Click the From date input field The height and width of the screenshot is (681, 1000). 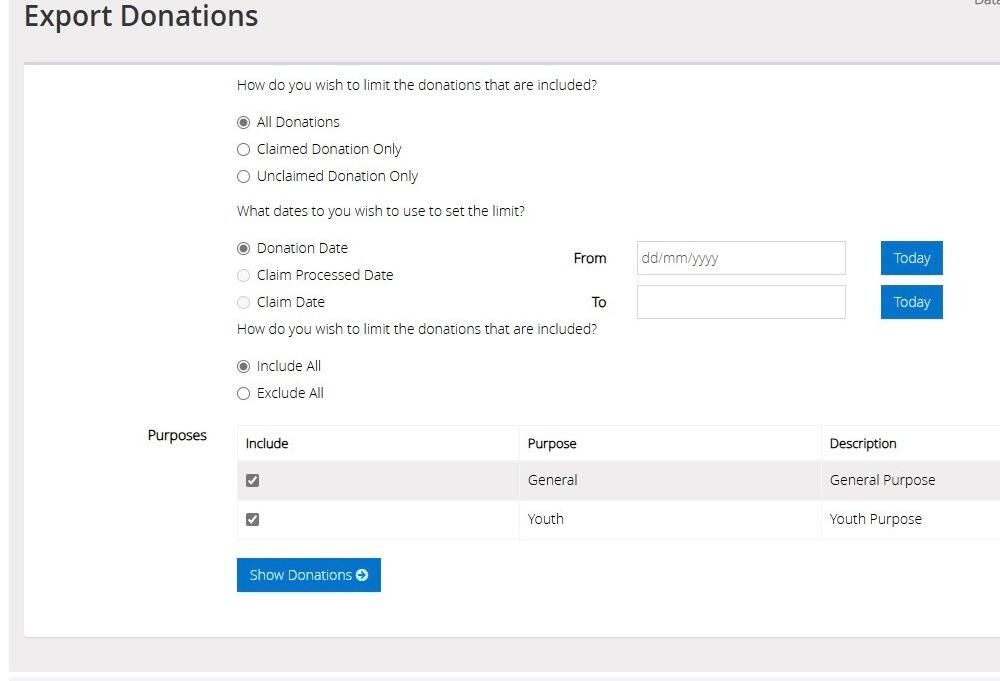(x=740, y=258)
